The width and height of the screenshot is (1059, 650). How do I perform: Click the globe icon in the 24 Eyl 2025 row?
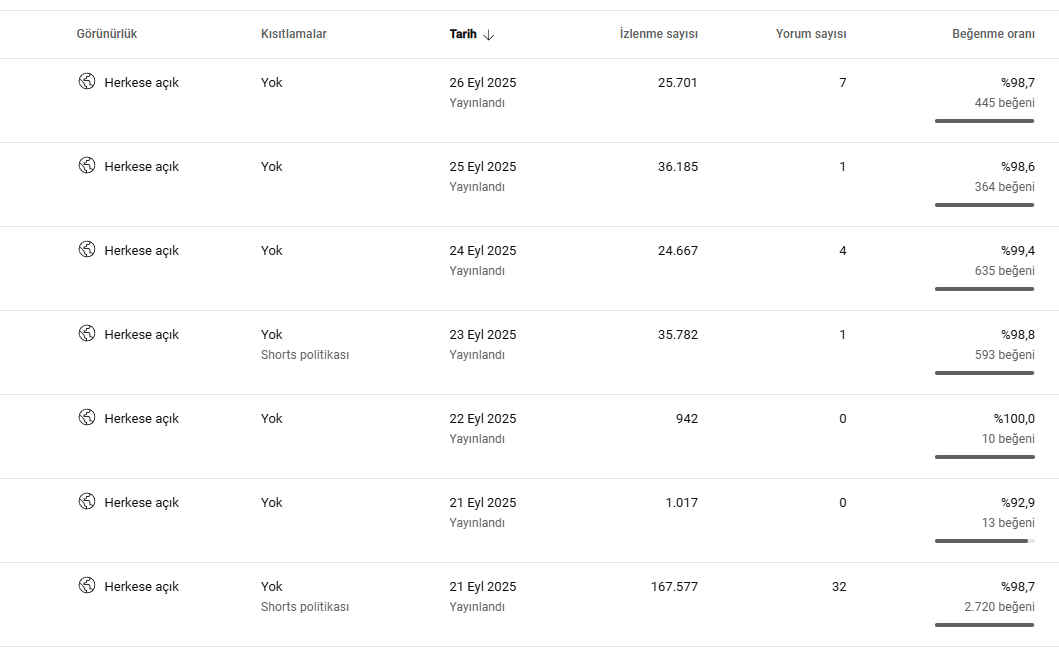click(87, 249)
